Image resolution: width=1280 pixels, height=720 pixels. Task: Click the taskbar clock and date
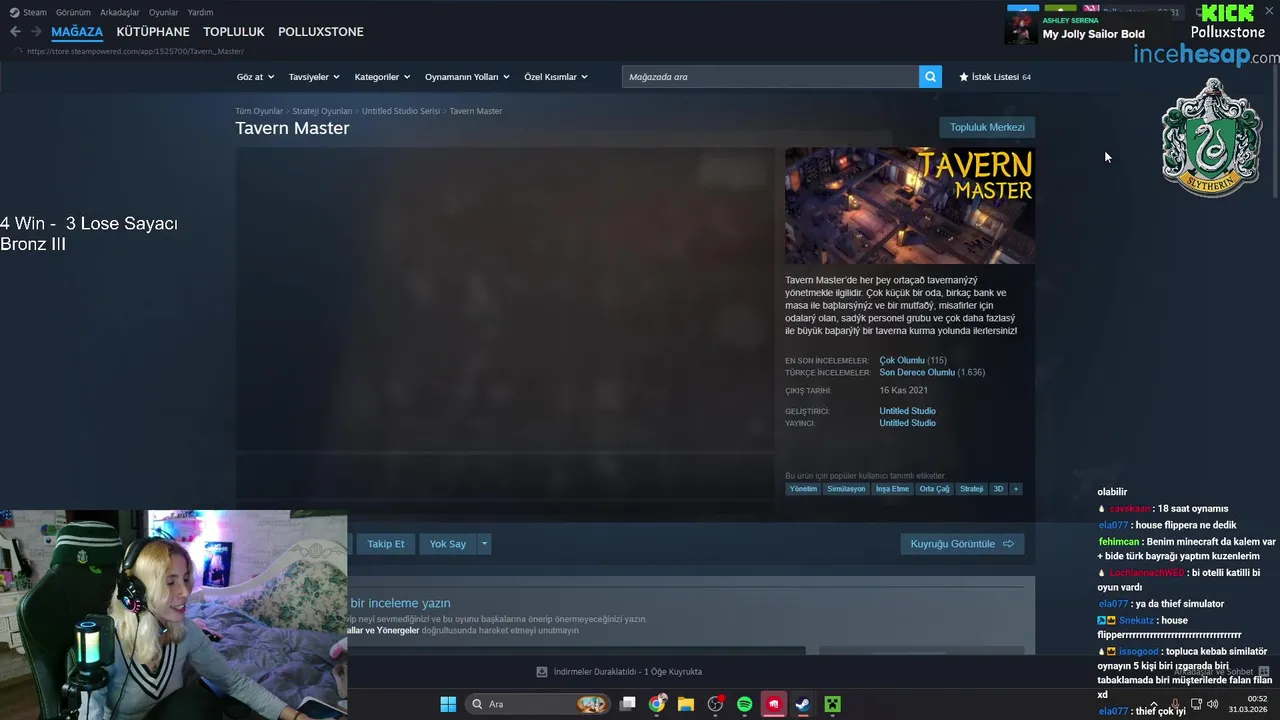click(1249, 704)
